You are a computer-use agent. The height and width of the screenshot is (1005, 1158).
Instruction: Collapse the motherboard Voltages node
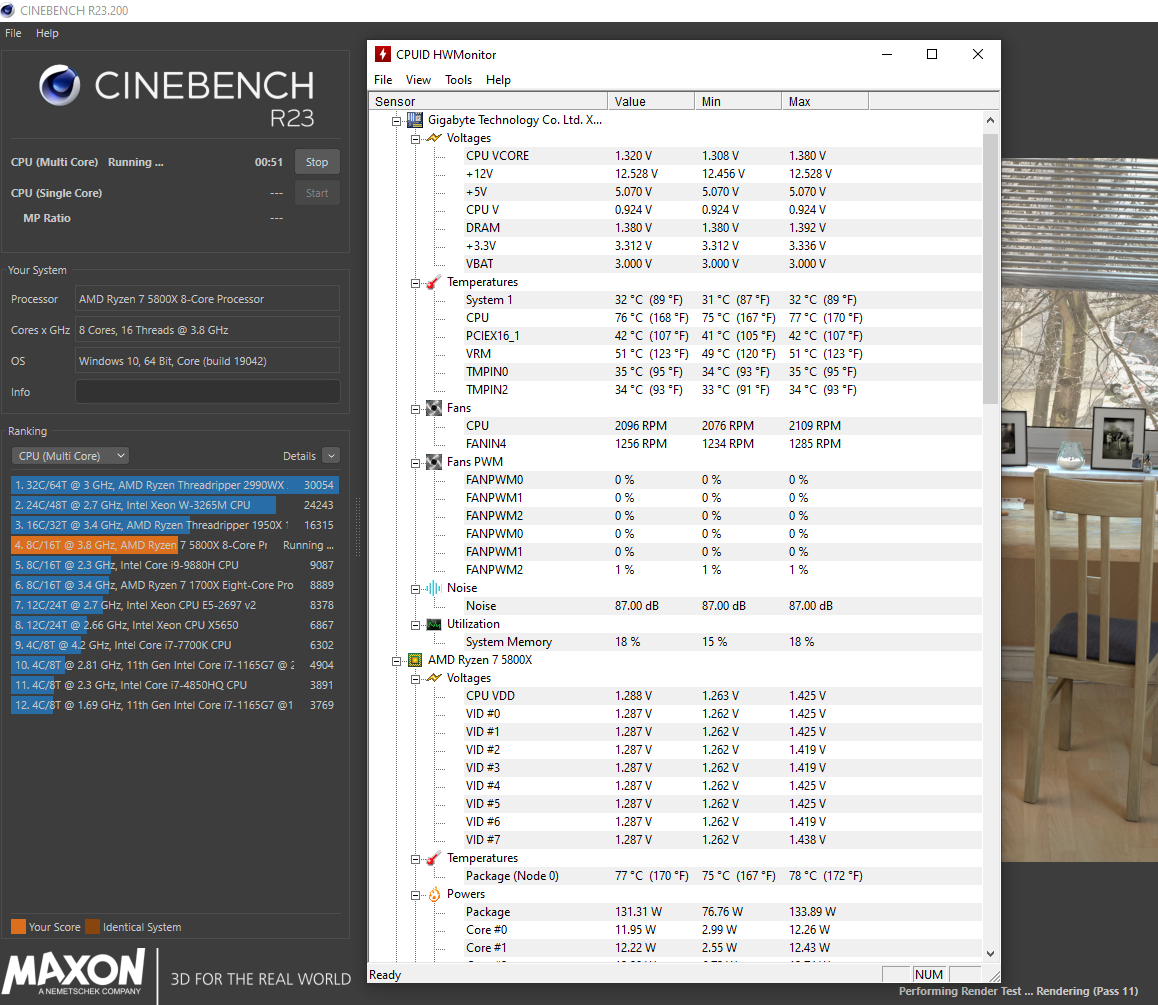tap(415, 139)
